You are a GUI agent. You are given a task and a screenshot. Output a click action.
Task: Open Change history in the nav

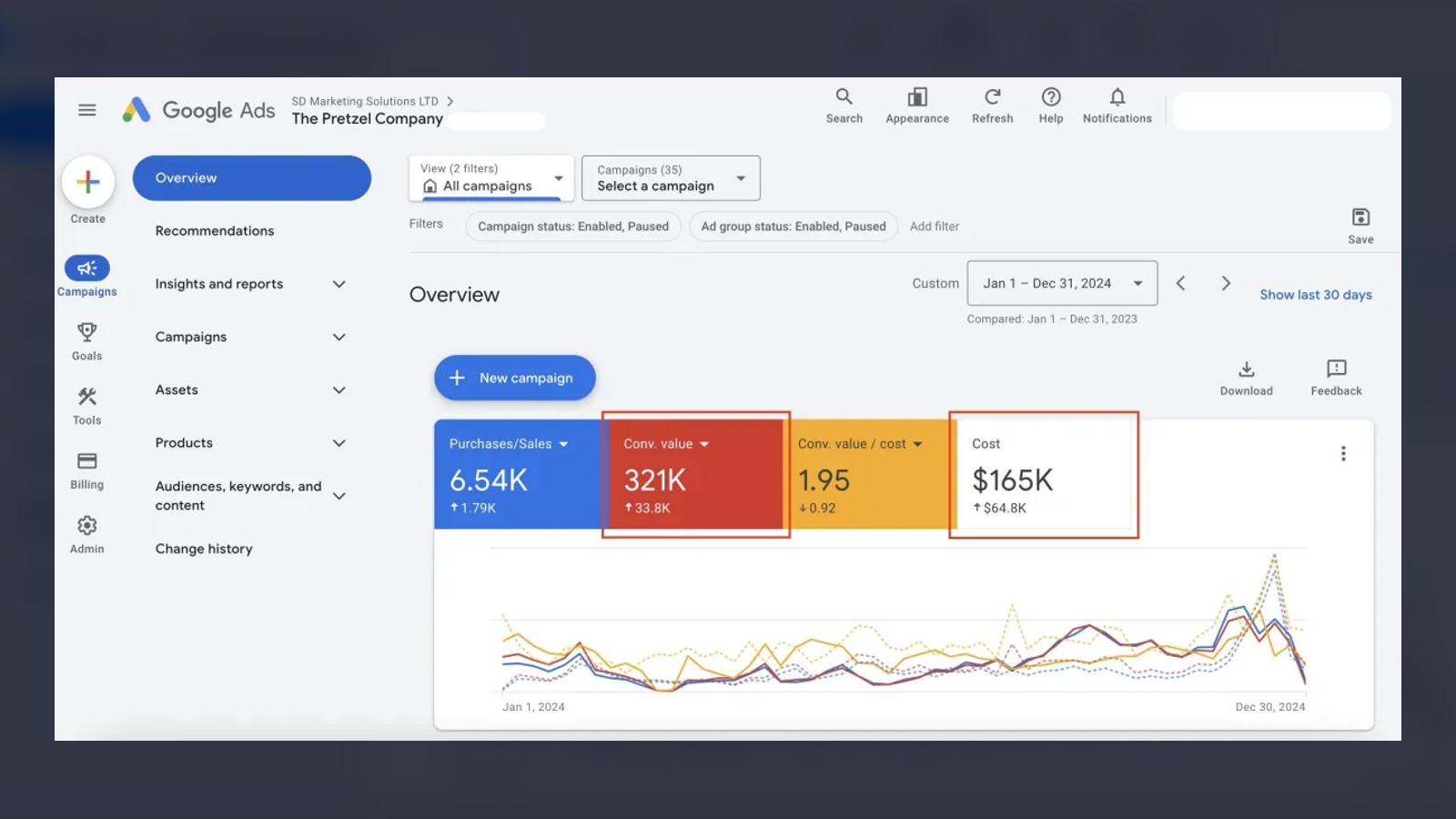click(204, 549)
